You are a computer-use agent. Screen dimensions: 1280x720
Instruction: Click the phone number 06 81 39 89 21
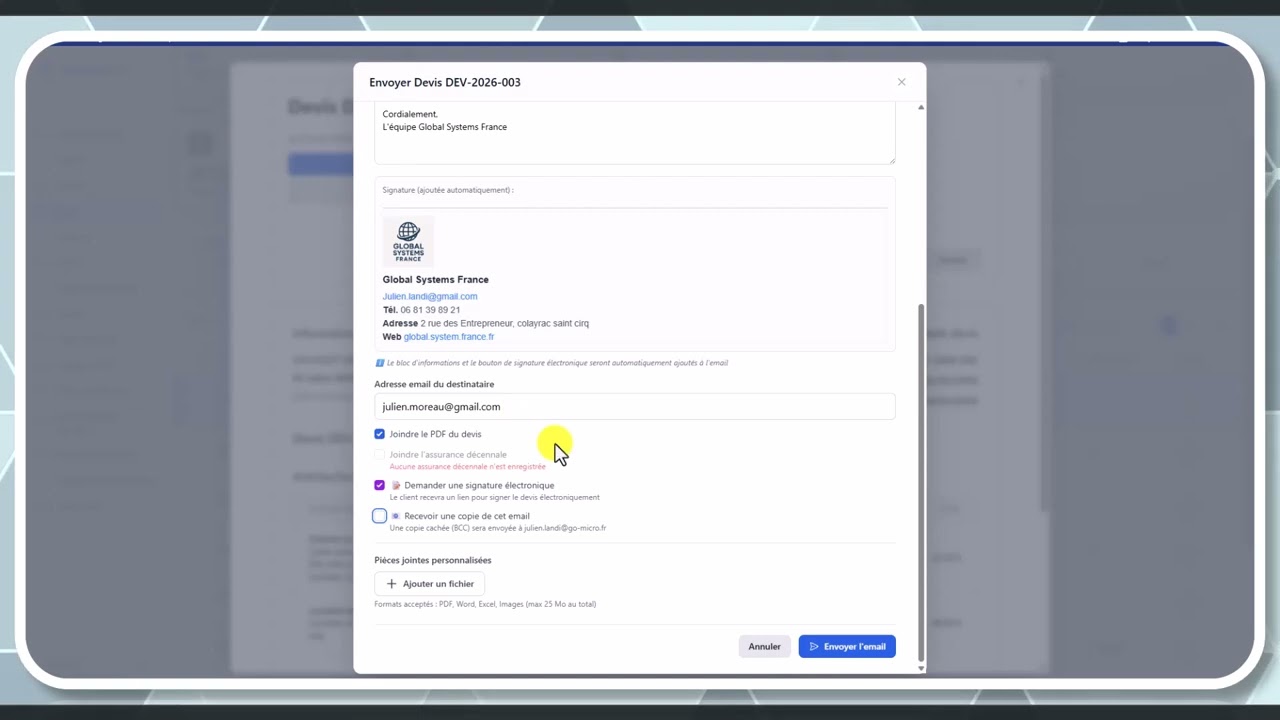pos(430,310)
